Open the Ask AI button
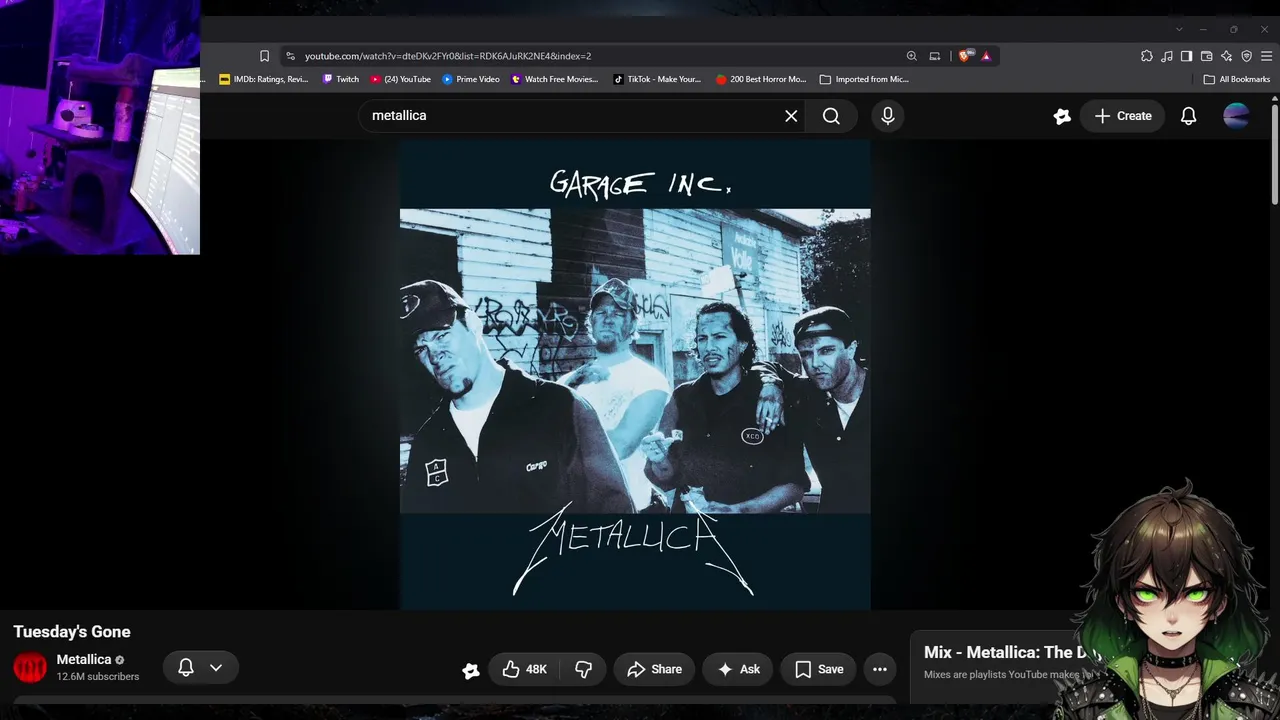The image size is (1280, 720). (x=738, y=669)
